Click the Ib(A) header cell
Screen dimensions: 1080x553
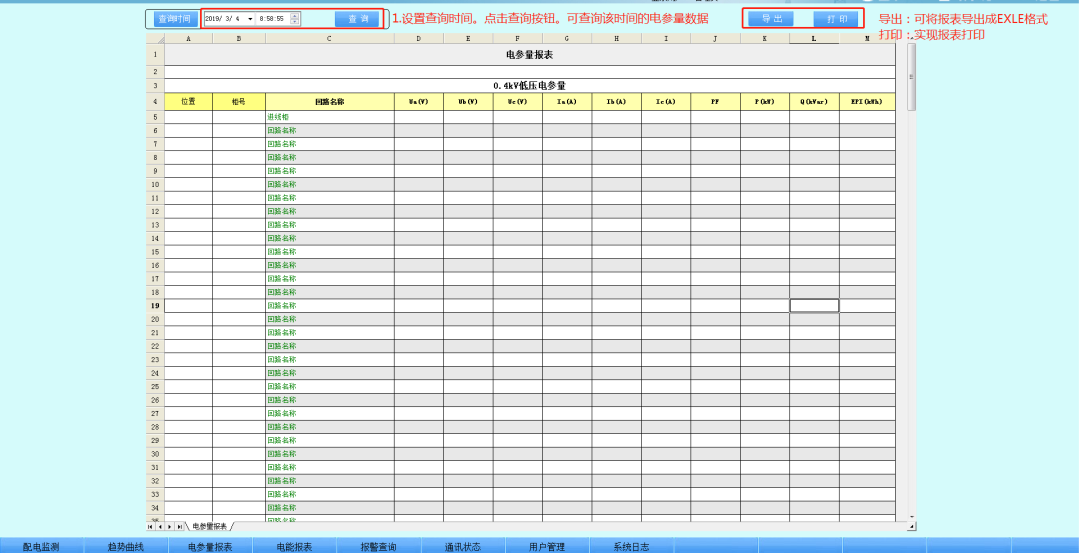(616, 102)
